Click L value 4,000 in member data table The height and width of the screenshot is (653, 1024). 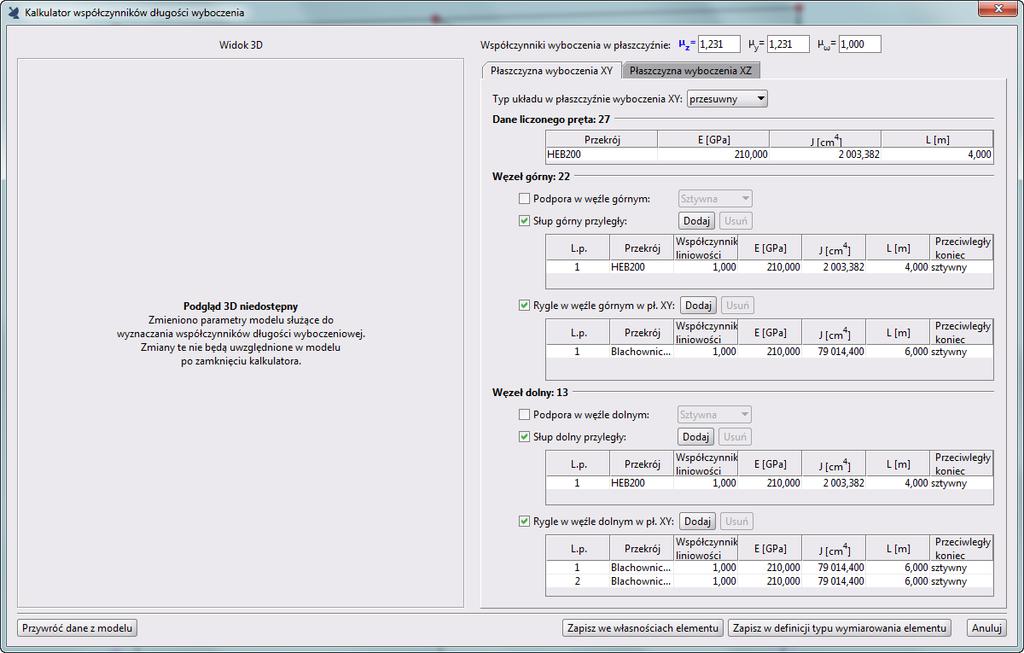coord(937,155)
